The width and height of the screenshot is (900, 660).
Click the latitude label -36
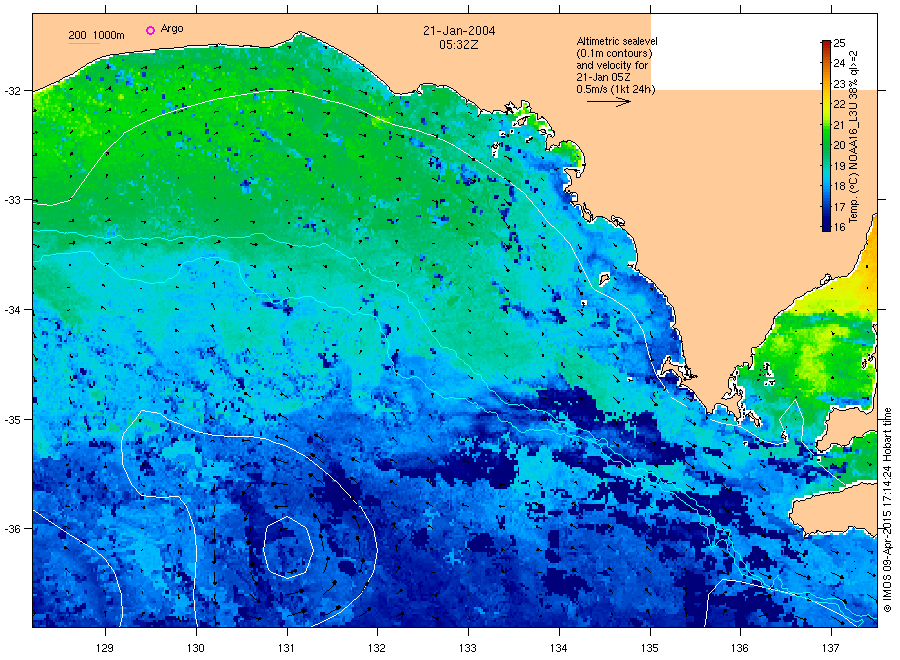tap(11, 529)
